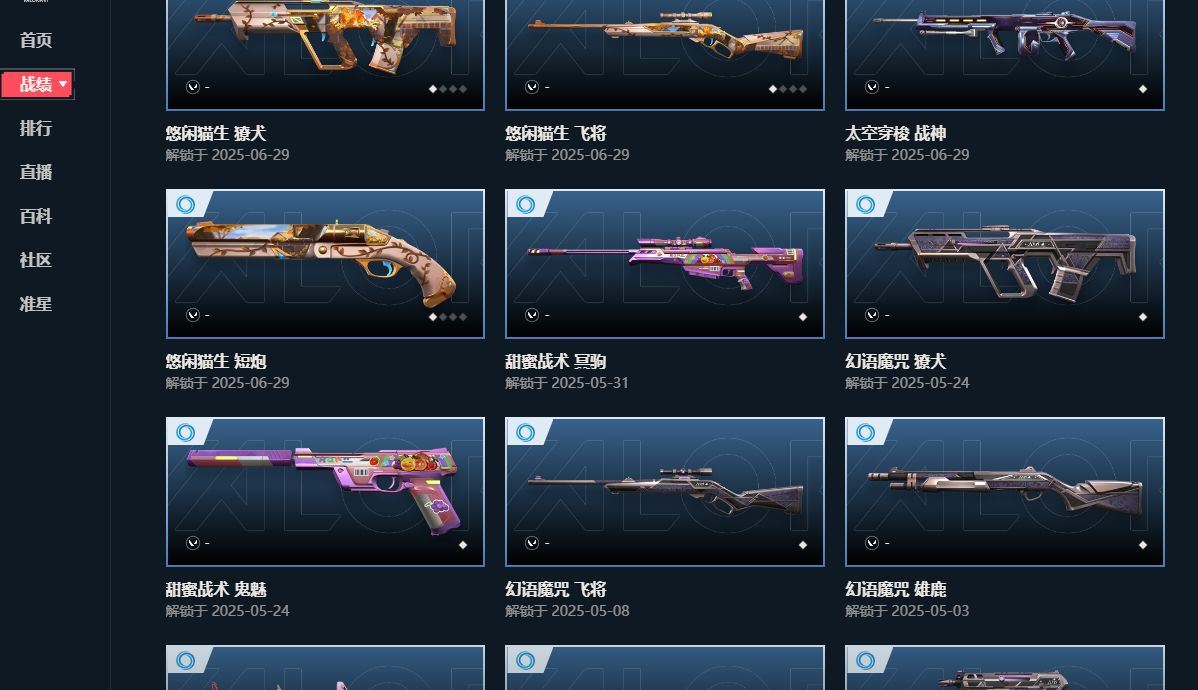This screenshot has height=690, width=1198.
Task: Expand the 战绩 dropdown arrow in sidebar
Action: click(63, 84)
